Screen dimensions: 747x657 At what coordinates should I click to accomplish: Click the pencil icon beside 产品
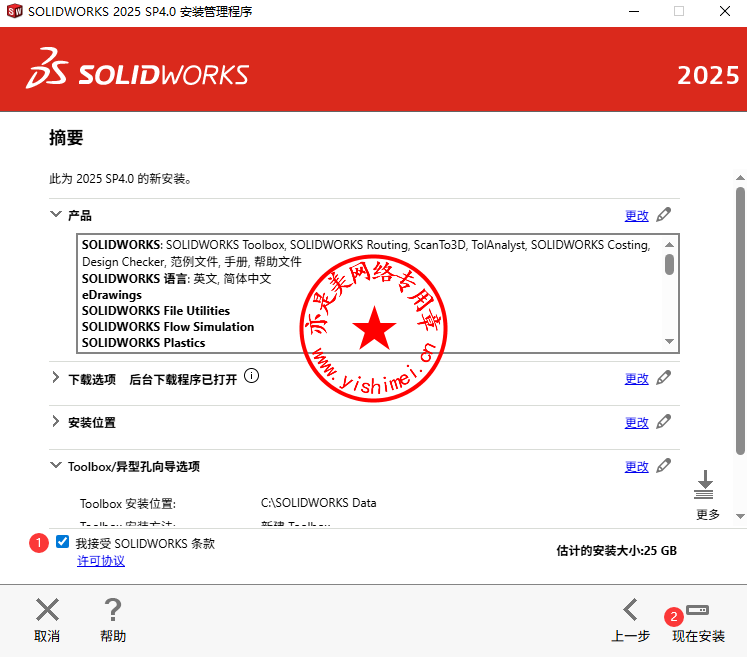(664, 215)
